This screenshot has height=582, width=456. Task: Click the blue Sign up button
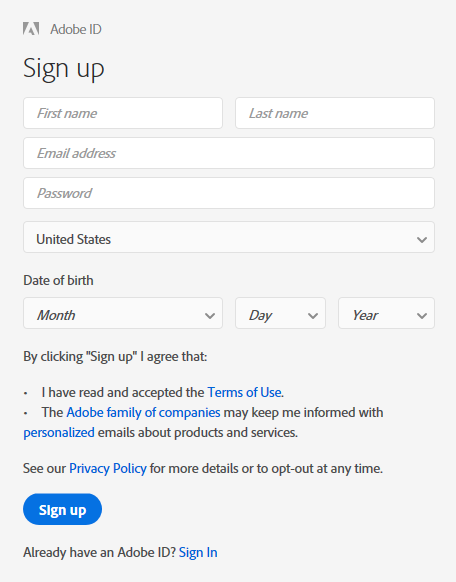point(62,509)
